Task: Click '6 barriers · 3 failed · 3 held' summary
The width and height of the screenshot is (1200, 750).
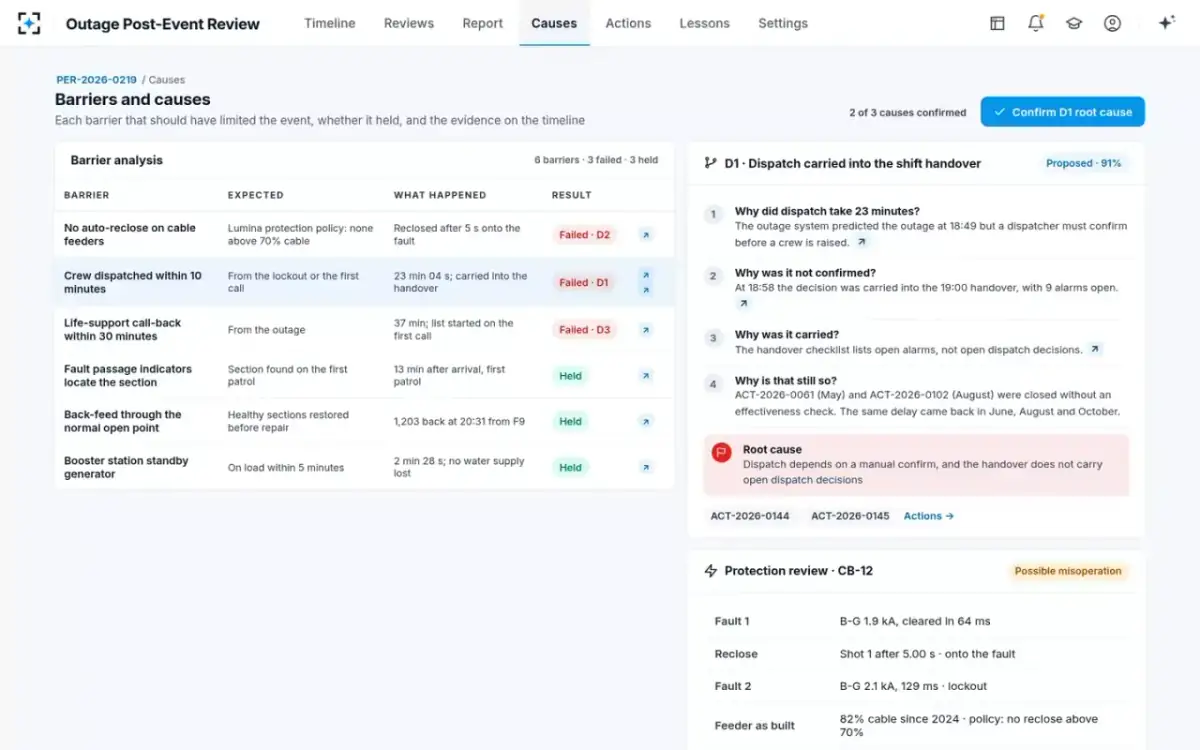Action: pos(596,160)
